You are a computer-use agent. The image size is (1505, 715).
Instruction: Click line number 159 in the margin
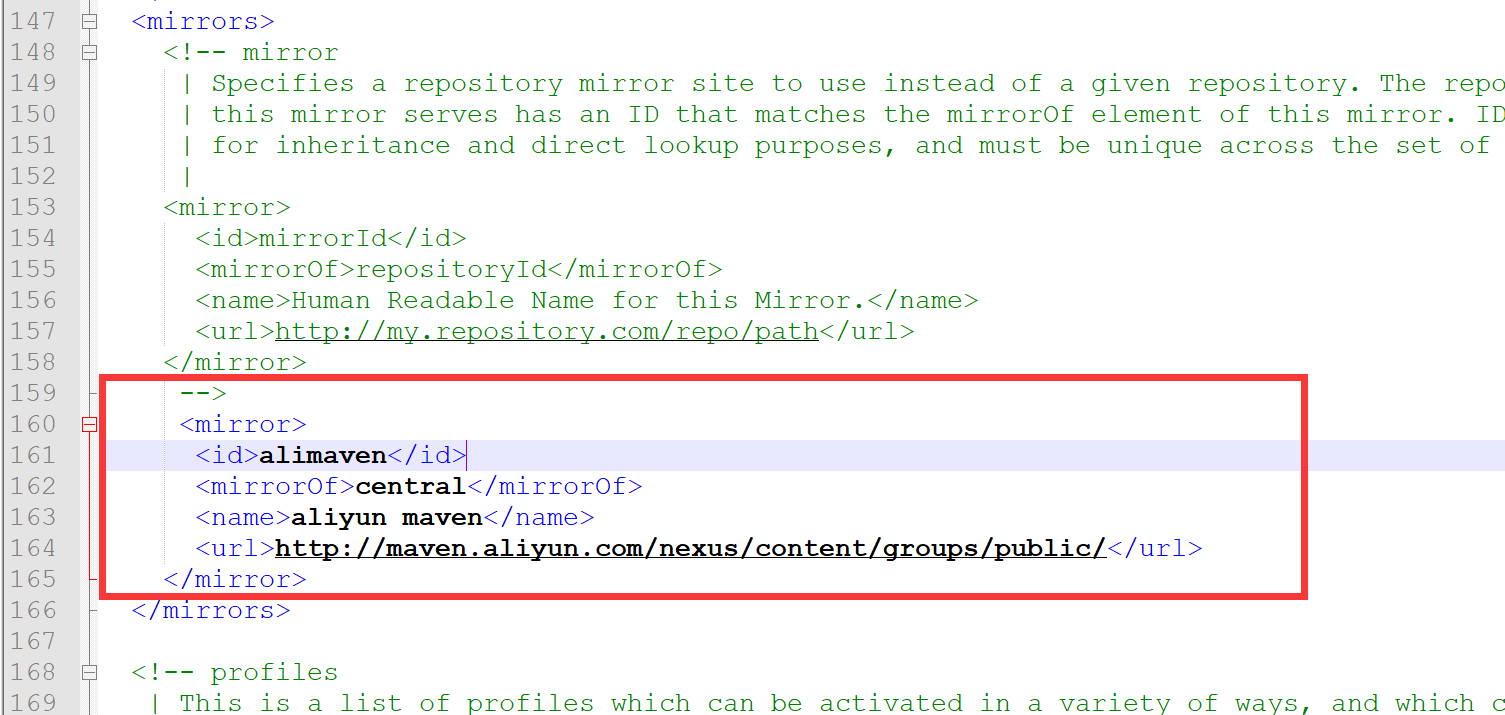click(x=33, y=393)
